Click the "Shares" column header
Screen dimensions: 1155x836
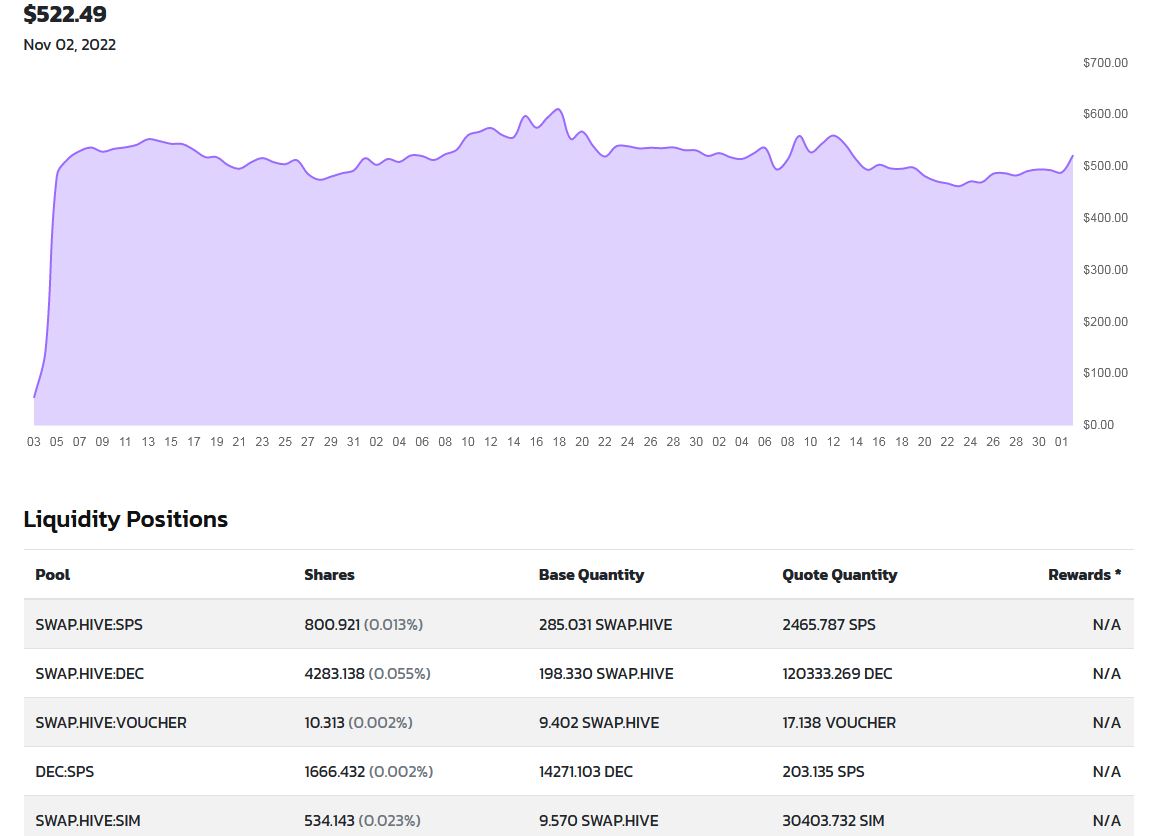click(329, 575)
